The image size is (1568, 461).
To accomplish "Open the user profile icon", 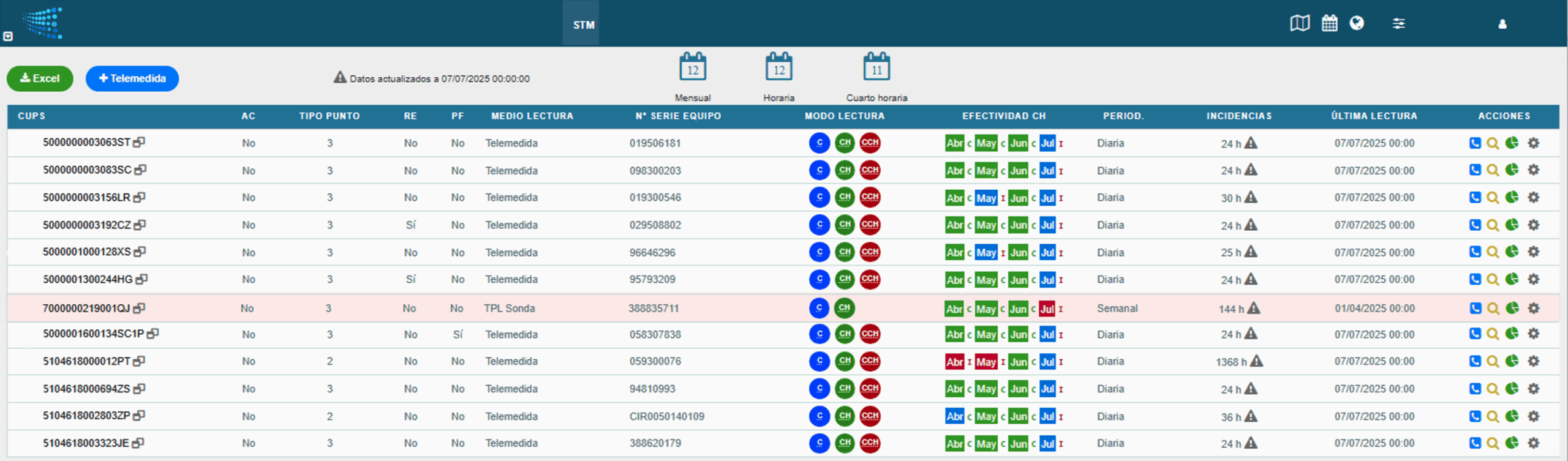I will (x=1502, y=24).
